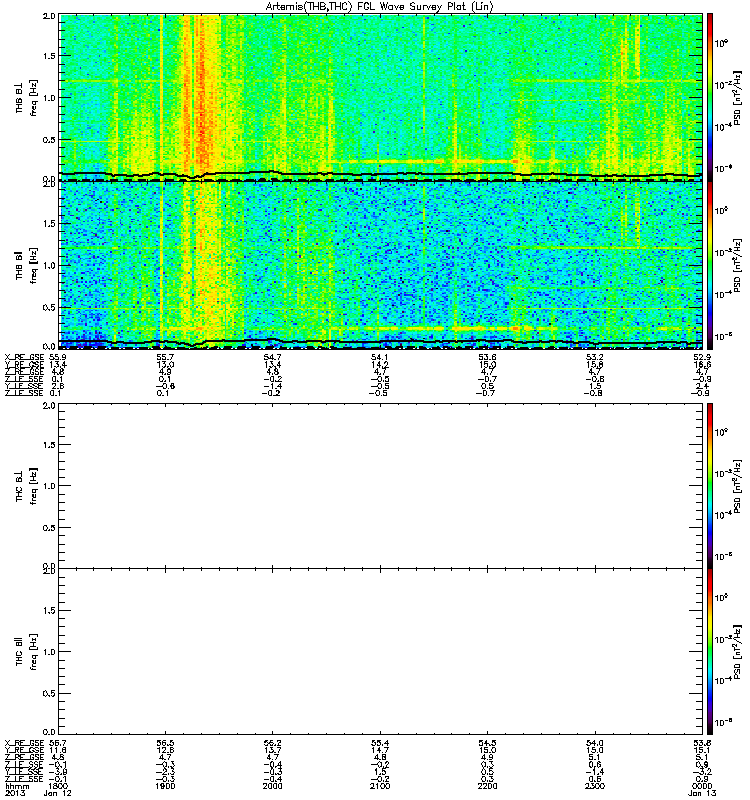Click the THB B-perpendicular spectrogram panel

[x=381, y=97]
